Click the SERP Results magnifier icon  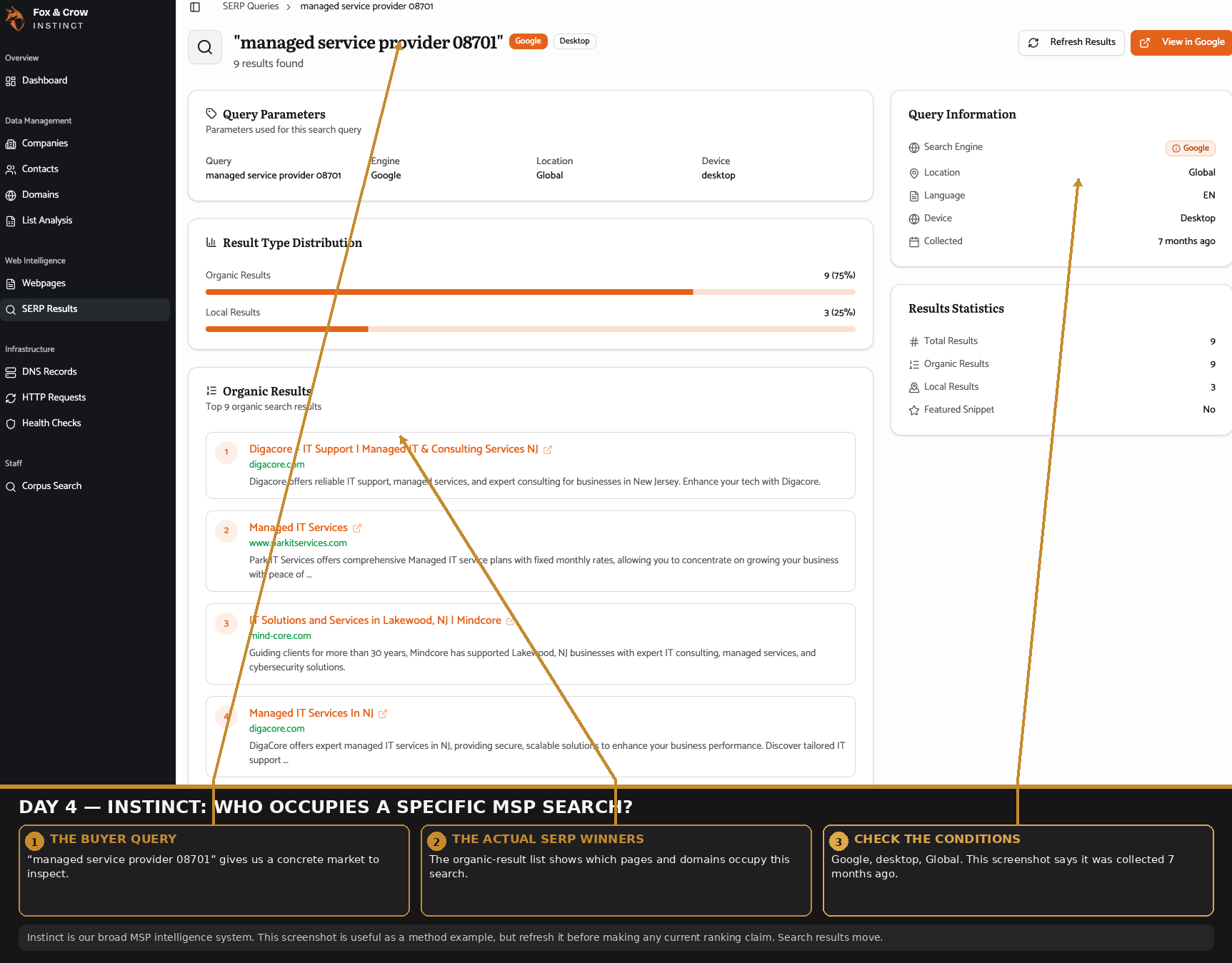[11, 310]
